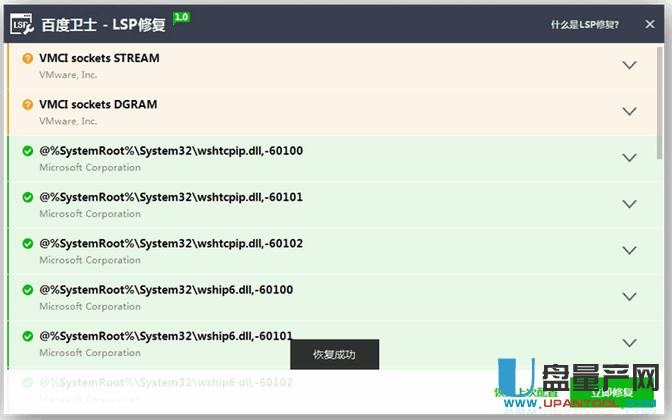This screenshot has height=420, width=672.
Task: Click green check icon for wship6.dll,-60100
Action: coord(28,290)
